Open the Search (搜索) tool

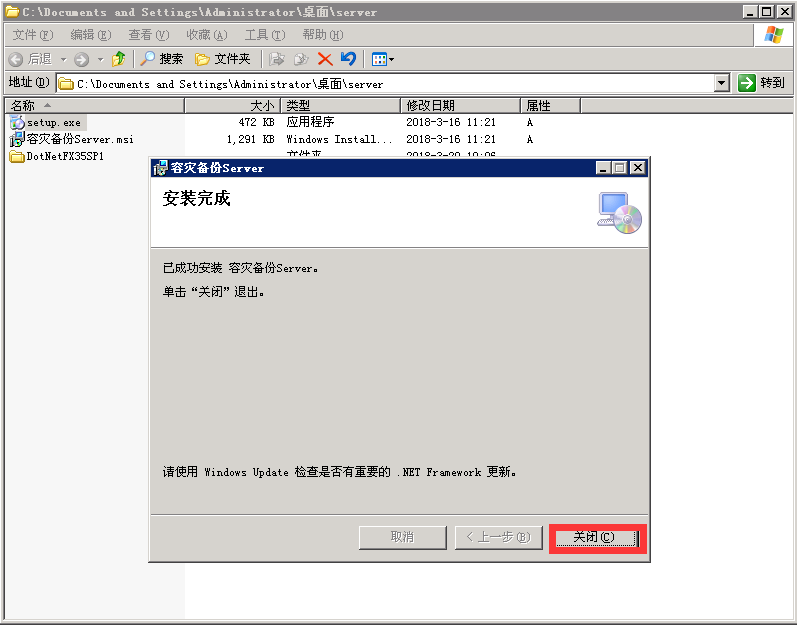tap(161, 59)
